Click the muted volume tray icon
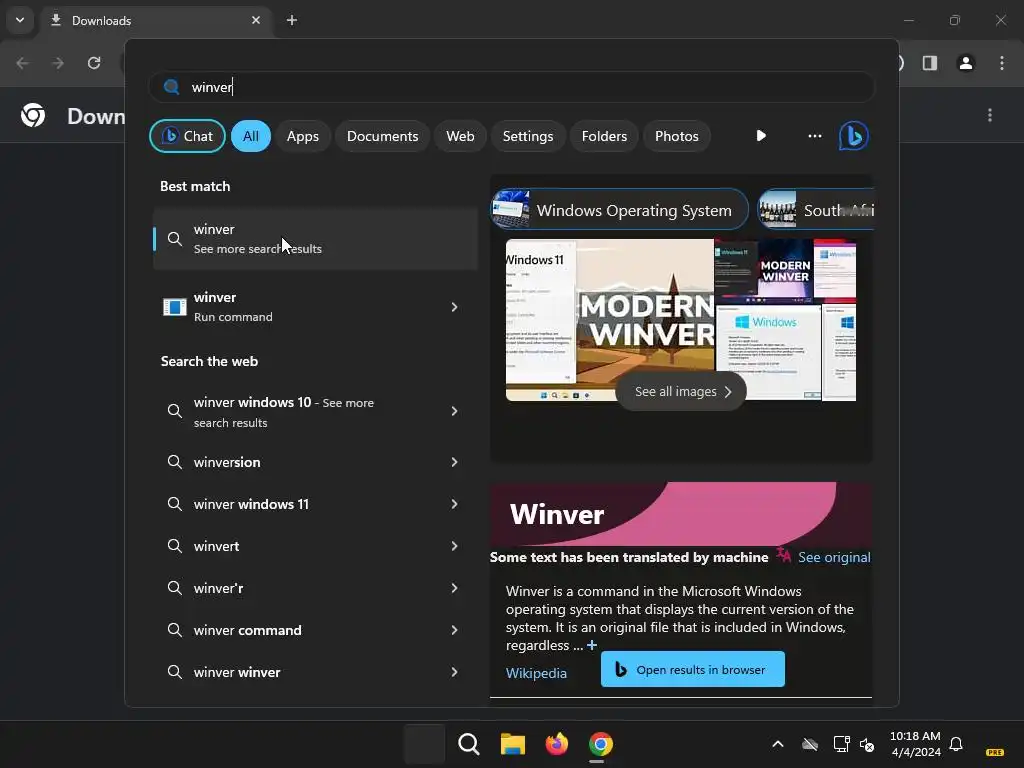The image size is (1024, 768). click(x=867, y=744)
